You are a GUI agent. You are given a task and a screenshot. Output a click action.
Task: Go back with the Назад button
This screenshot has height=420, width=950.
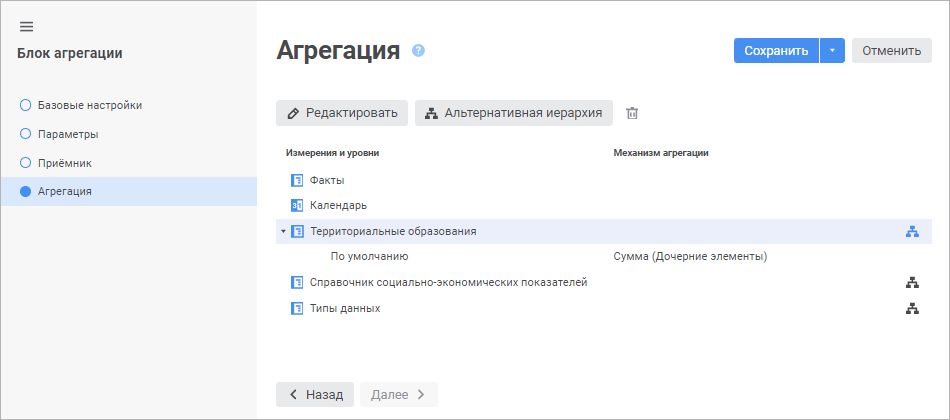click(315, 394)
